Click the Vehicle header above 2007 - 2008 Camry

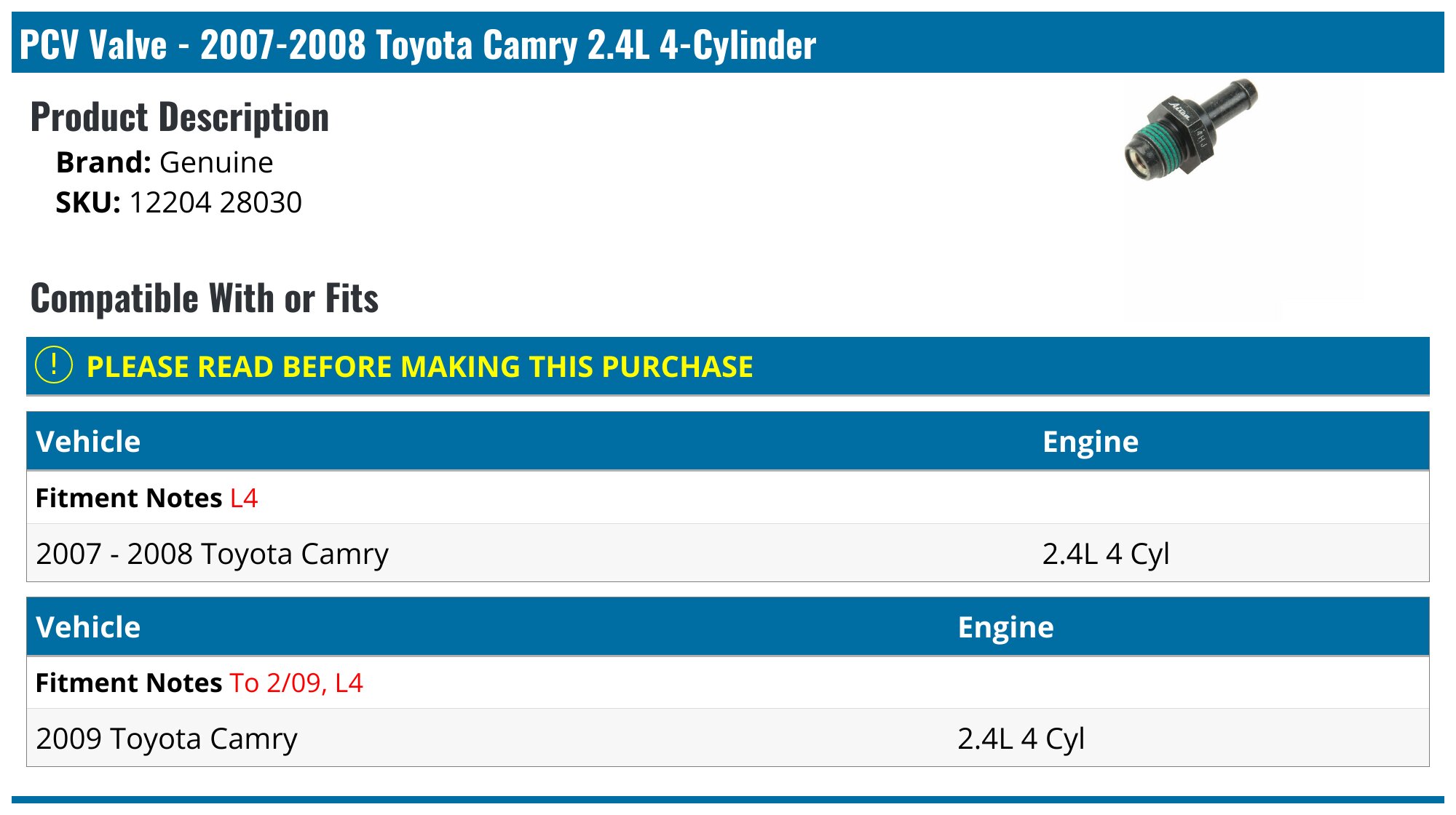click(88, 442)
